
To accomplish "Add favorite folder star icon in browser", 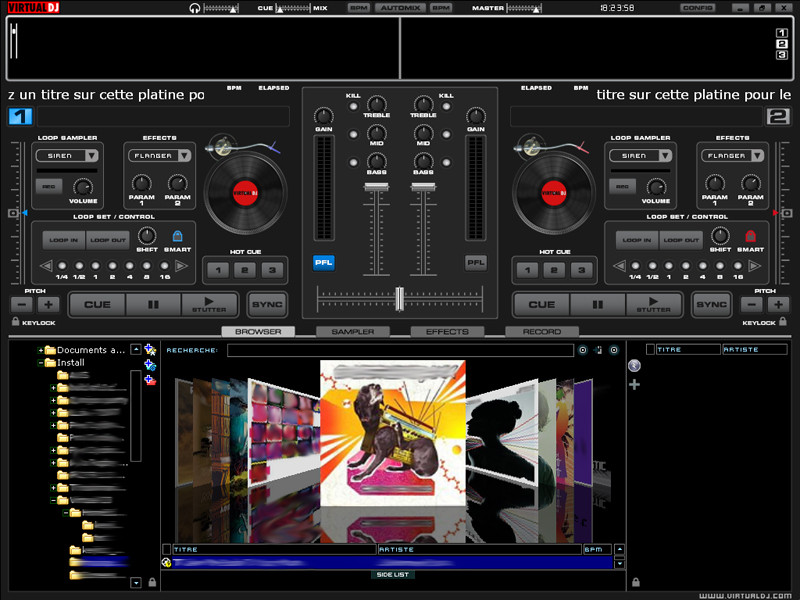I will tap(149, 349).
